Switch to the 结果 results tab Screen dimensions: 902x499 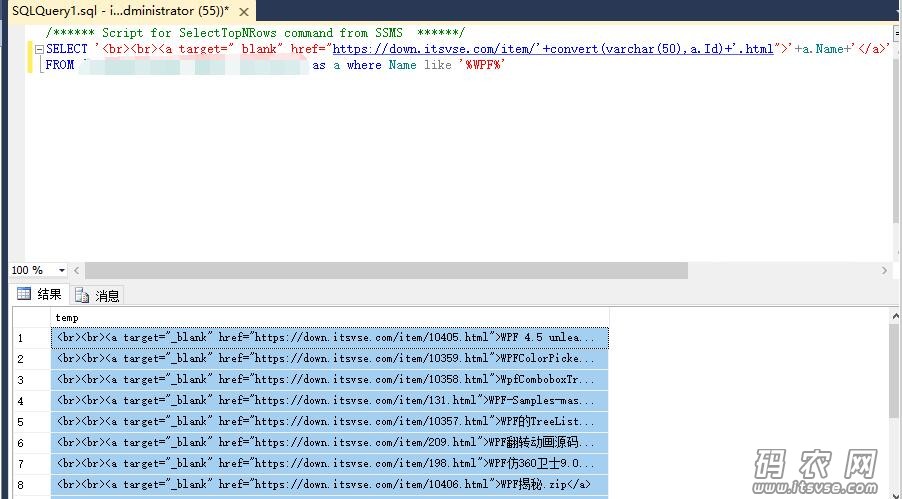pos(40,295)
